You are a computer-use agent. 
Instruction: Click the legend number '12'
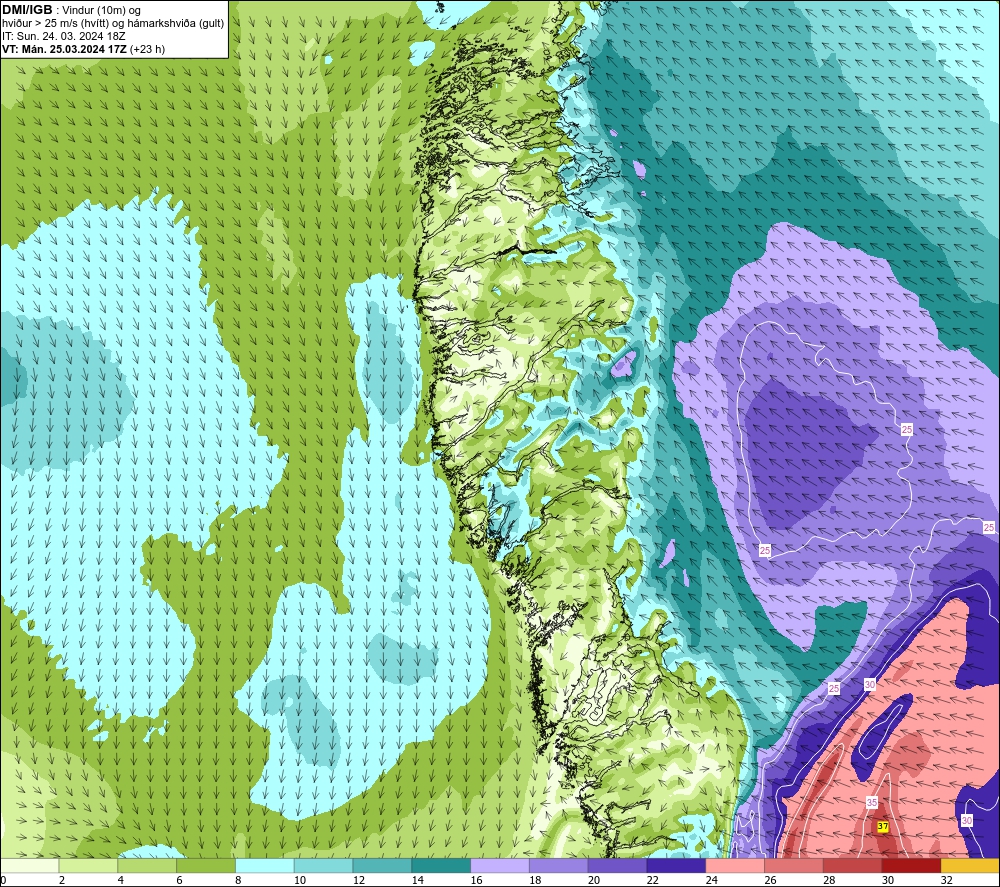pos(359,880)
